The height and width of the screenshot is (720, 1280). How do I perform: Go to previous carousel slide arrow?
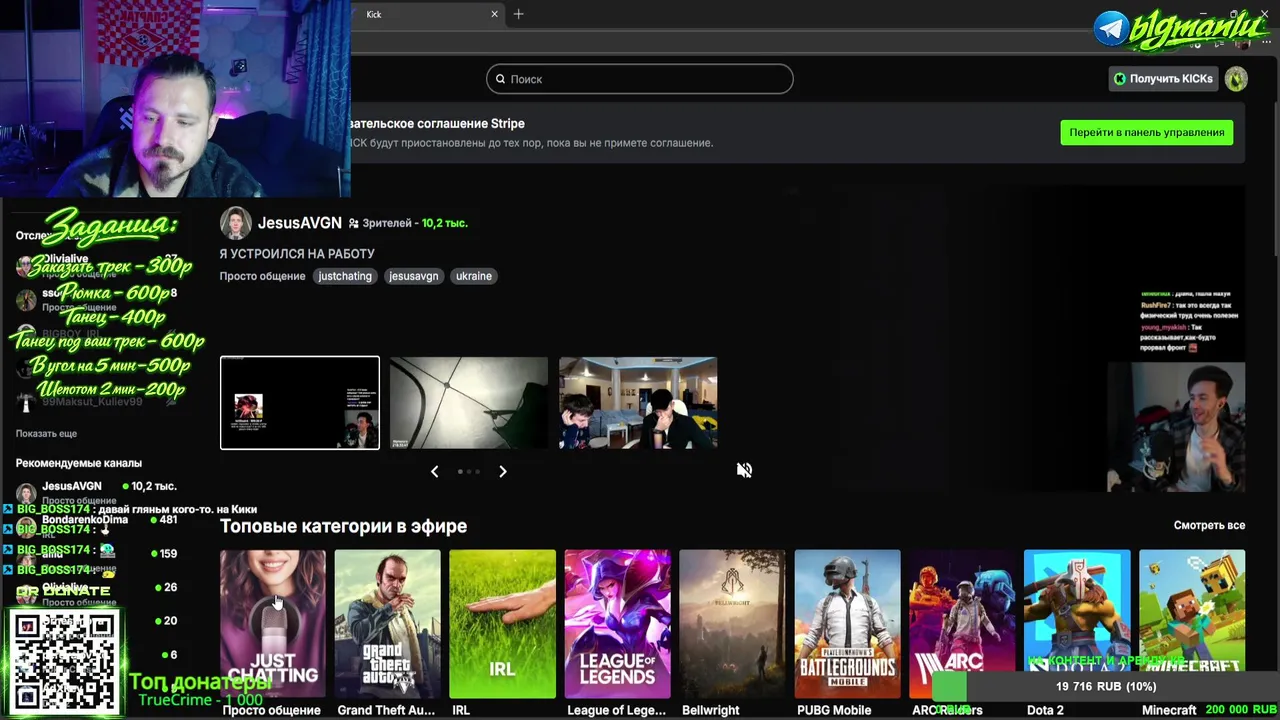click(434, 471)
